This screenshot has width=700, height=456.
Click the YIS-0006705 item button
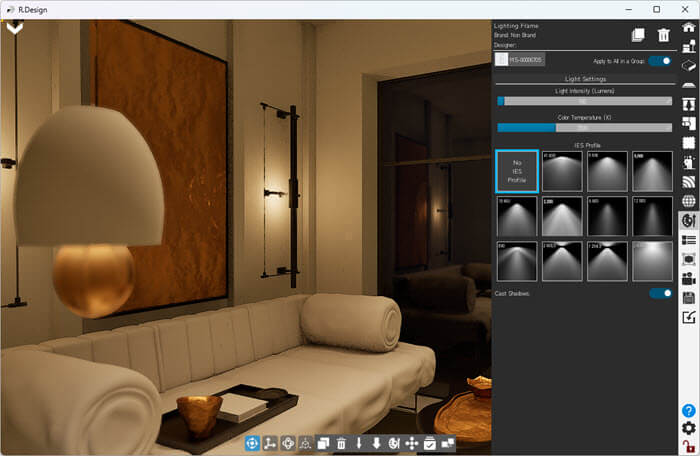pyautogui.click(x=520, y=60)
